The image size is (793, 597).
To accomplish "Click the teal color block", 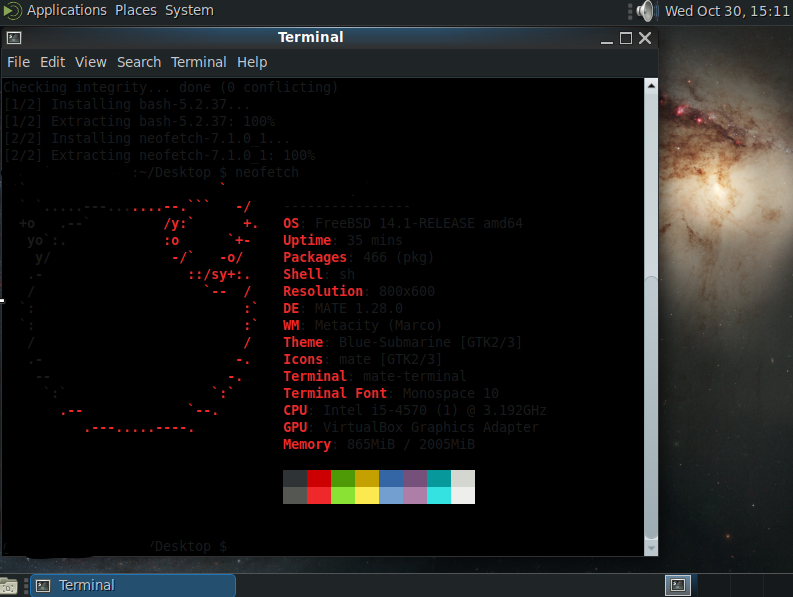I will coord(439,478).
